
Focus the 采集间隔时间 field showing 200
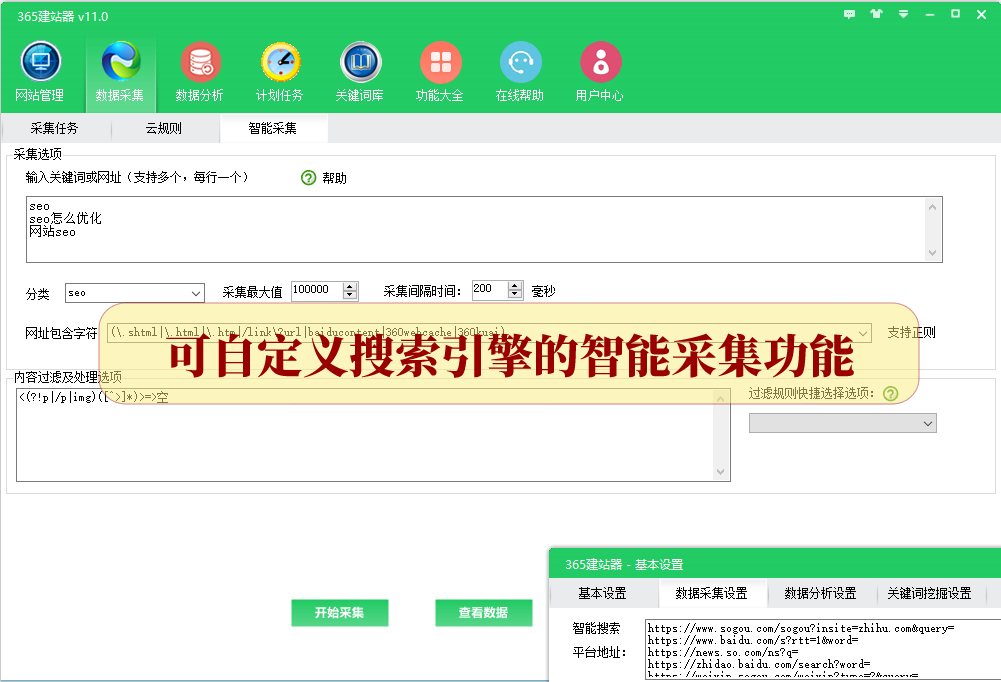[x=490, y=290]
